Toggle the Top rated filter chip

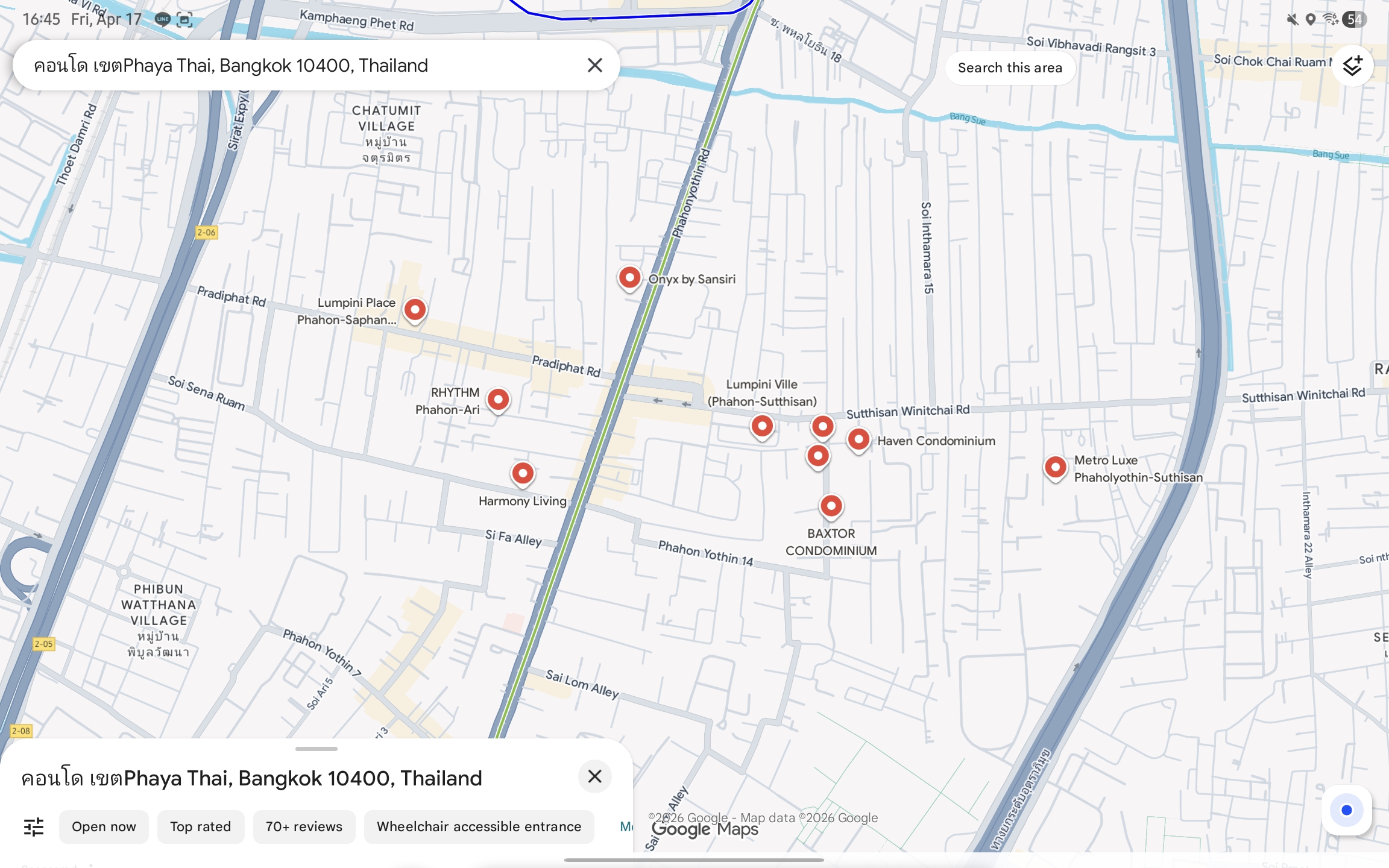click(x=201, y=826)
